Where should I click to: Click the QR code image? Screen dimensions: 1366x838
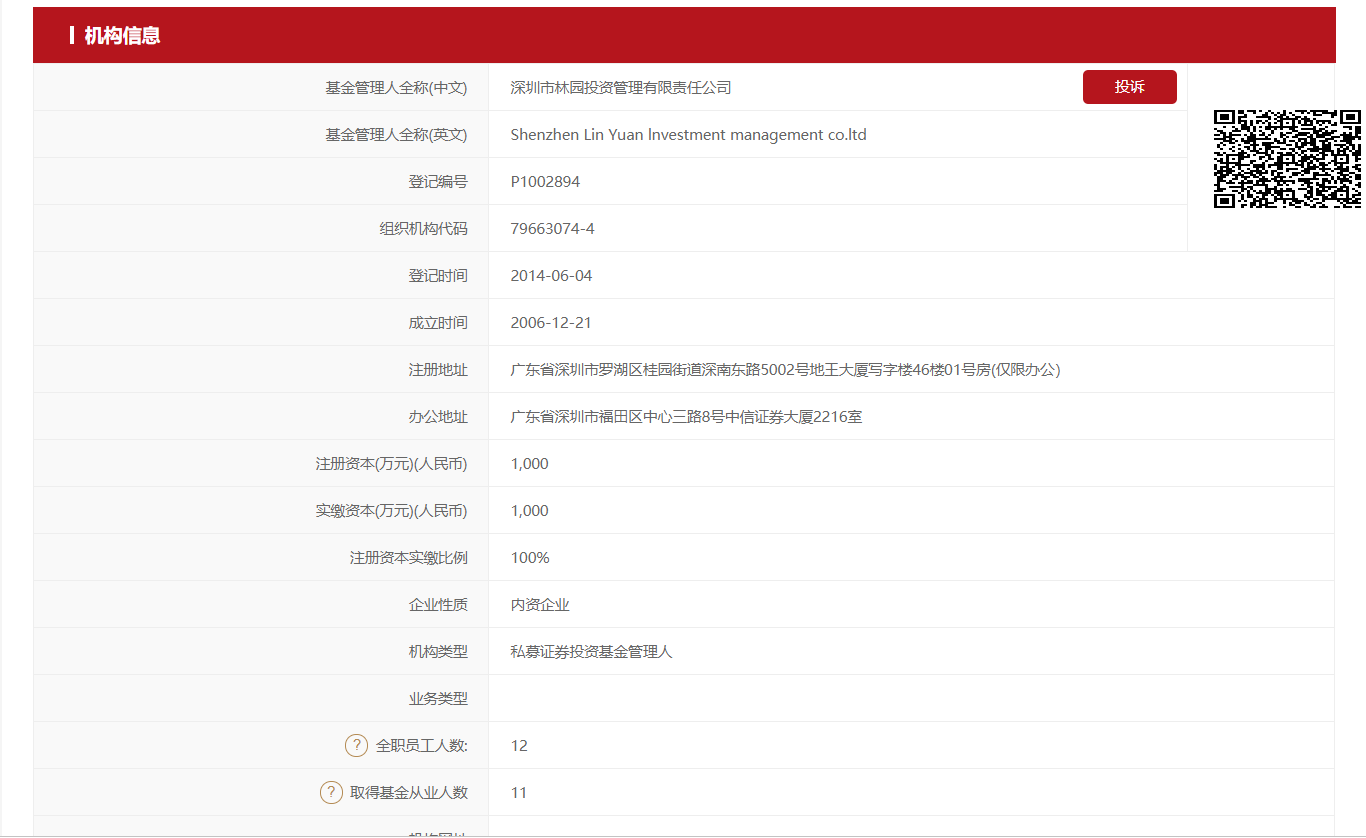[1287, 159]
